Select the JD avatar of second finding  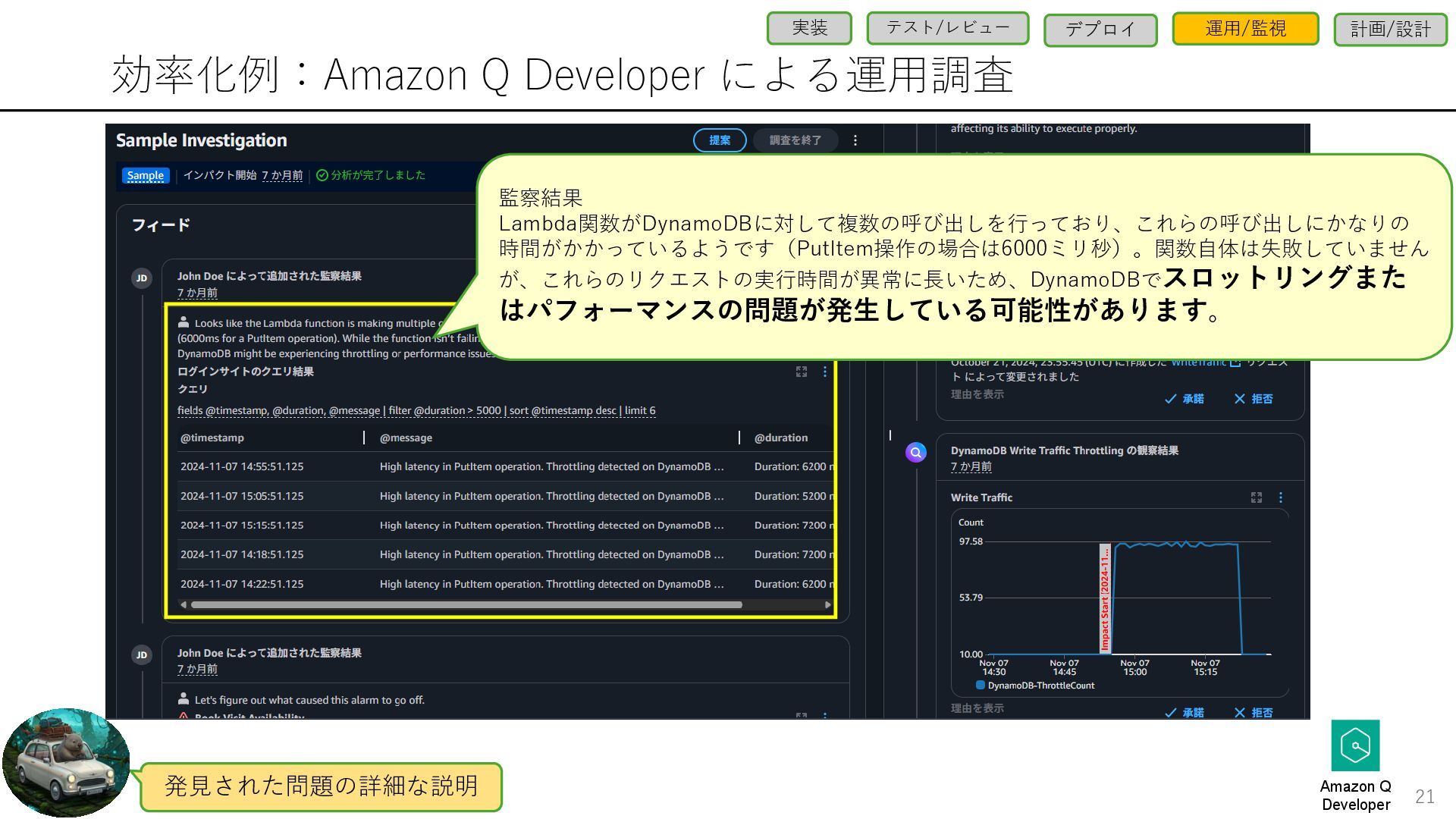pyautogui.click(x=142, y=655)
